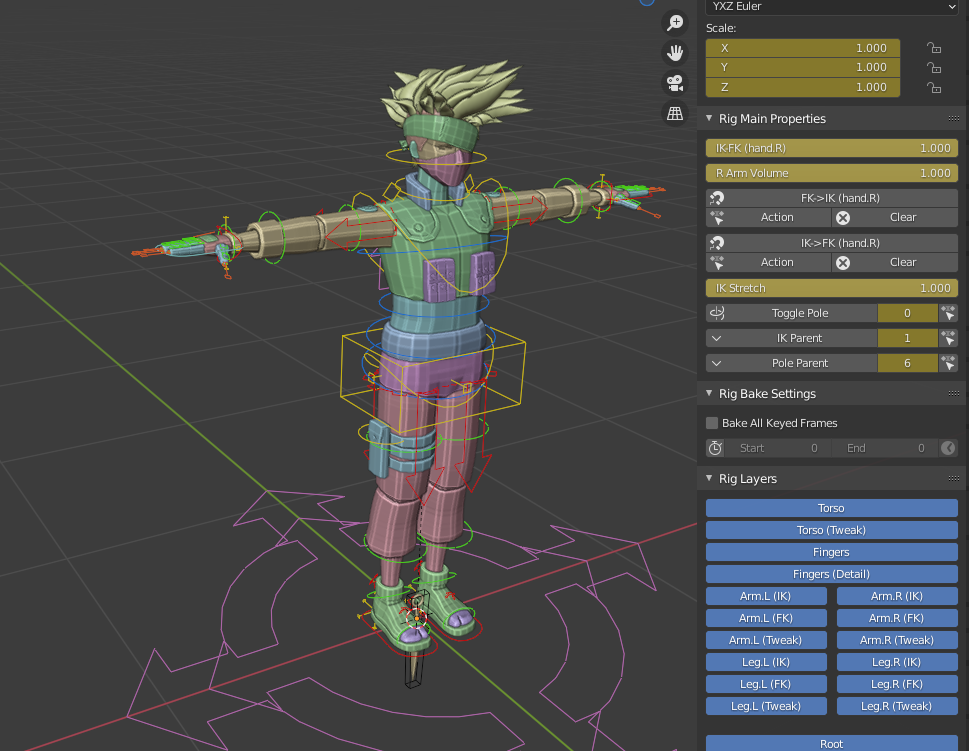Select the Fingers (Detail) layer
The image size is (969, 751).
[x=830, y=573]
